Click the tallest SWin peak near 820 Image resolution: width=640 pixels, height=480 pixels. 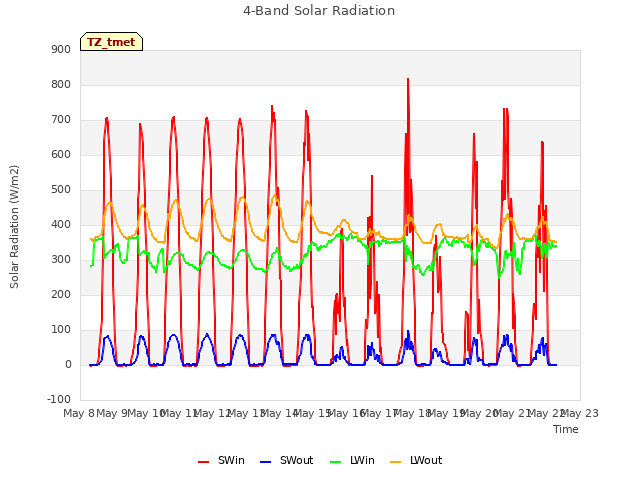point(408,79)
